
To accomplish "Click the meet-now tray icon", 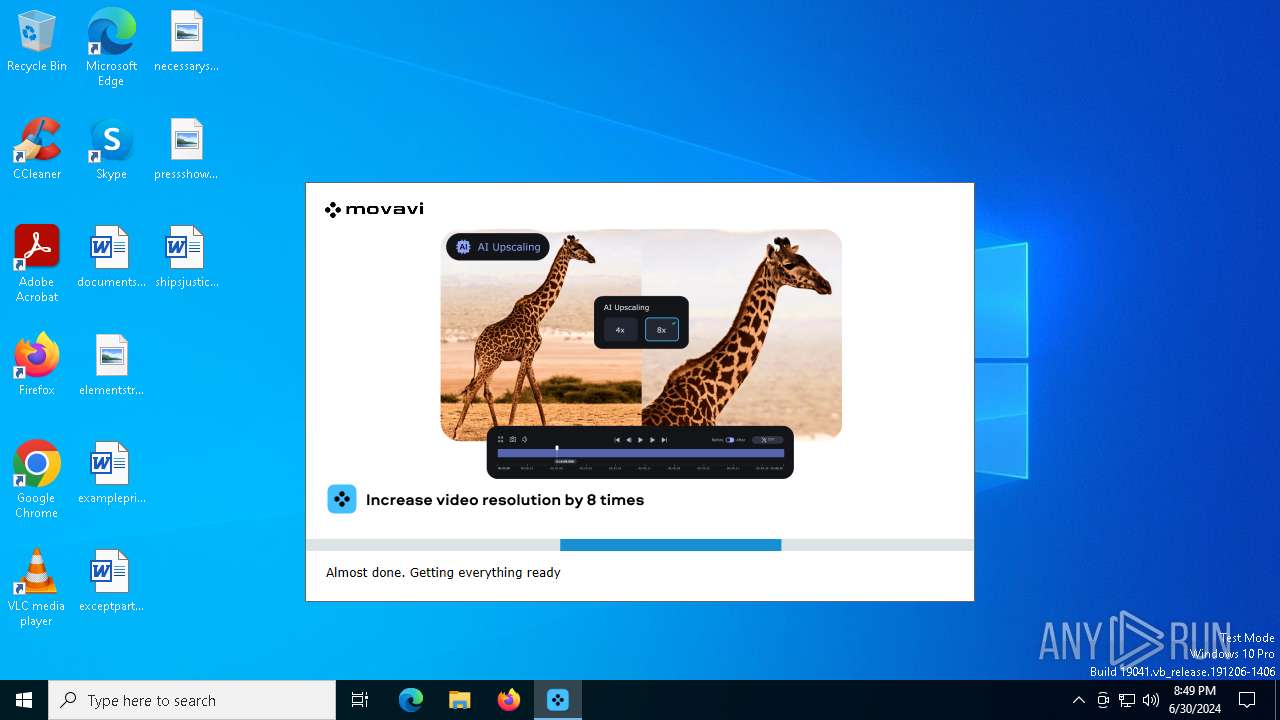I will (x=1103, y=700).
